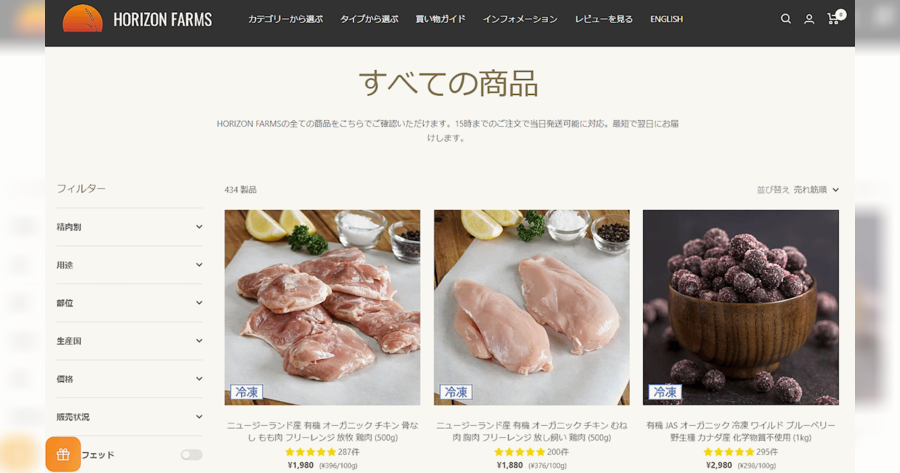This screenshot has height=473, width=900.
Task: Open the search icon in header
Action: tap(786, 19)
